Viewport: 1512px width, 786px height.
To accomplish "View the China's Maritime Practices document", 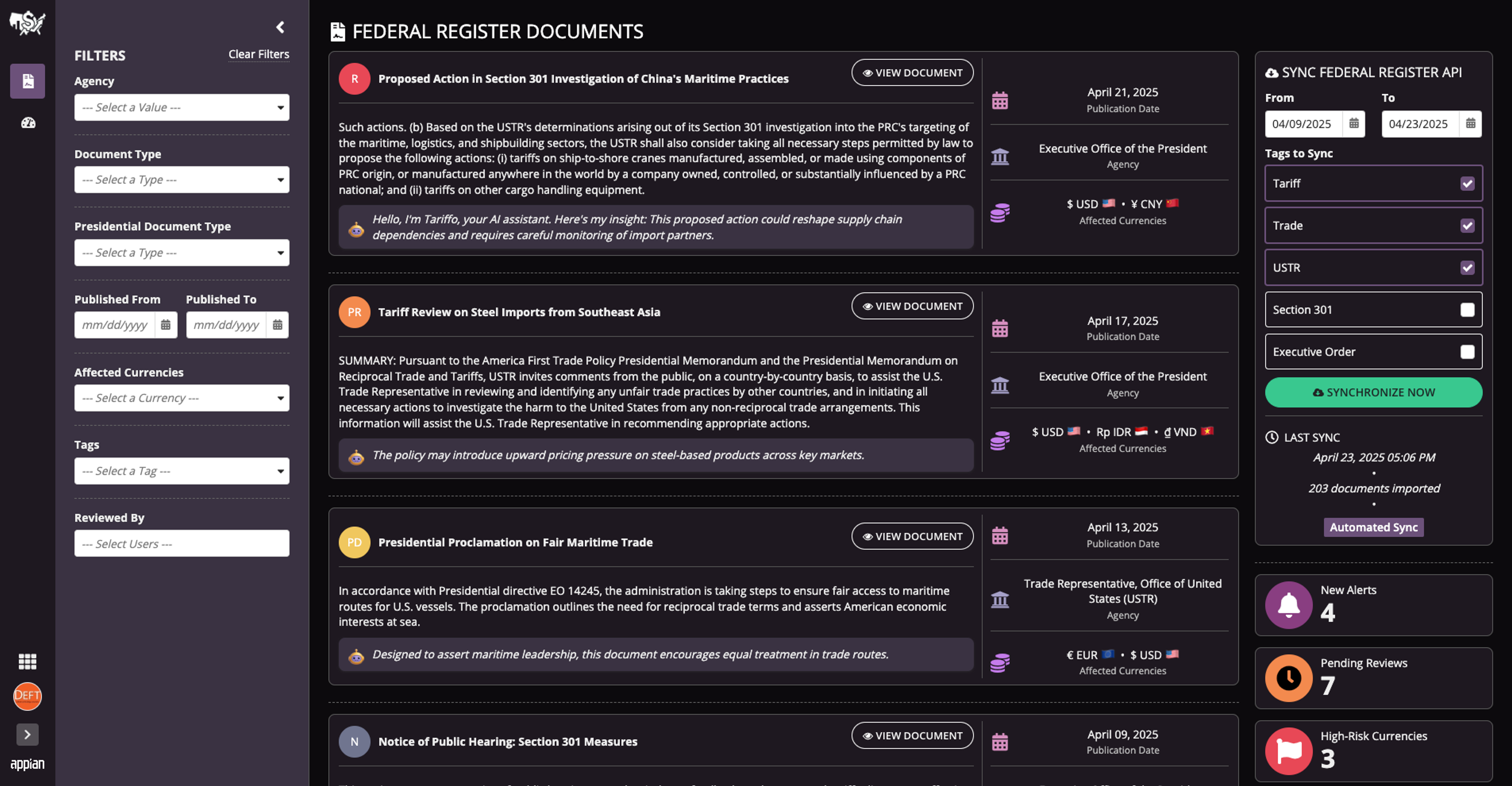I will coord(912,73).
